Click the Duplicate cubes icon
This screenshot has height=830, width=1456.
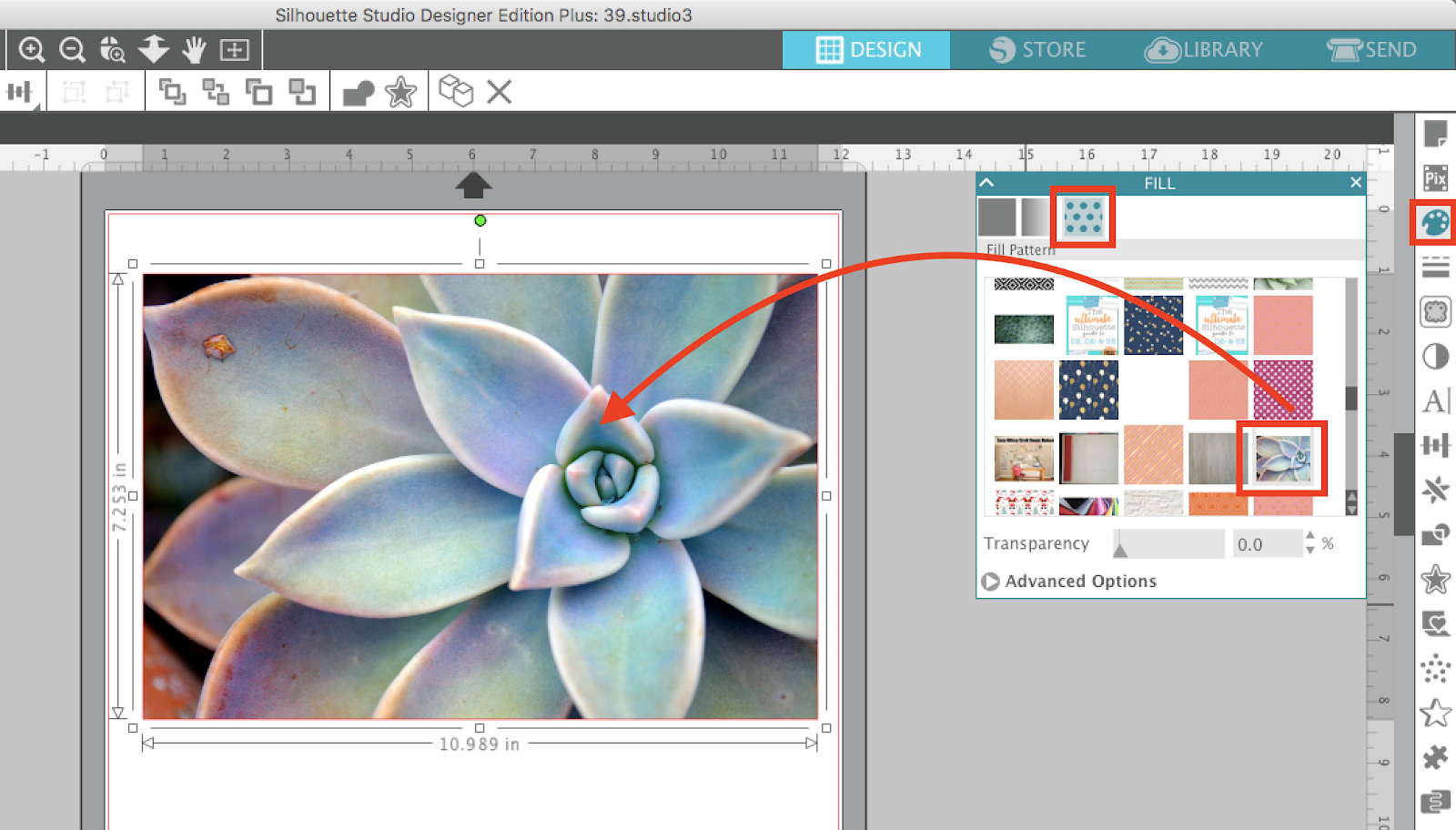456,91
